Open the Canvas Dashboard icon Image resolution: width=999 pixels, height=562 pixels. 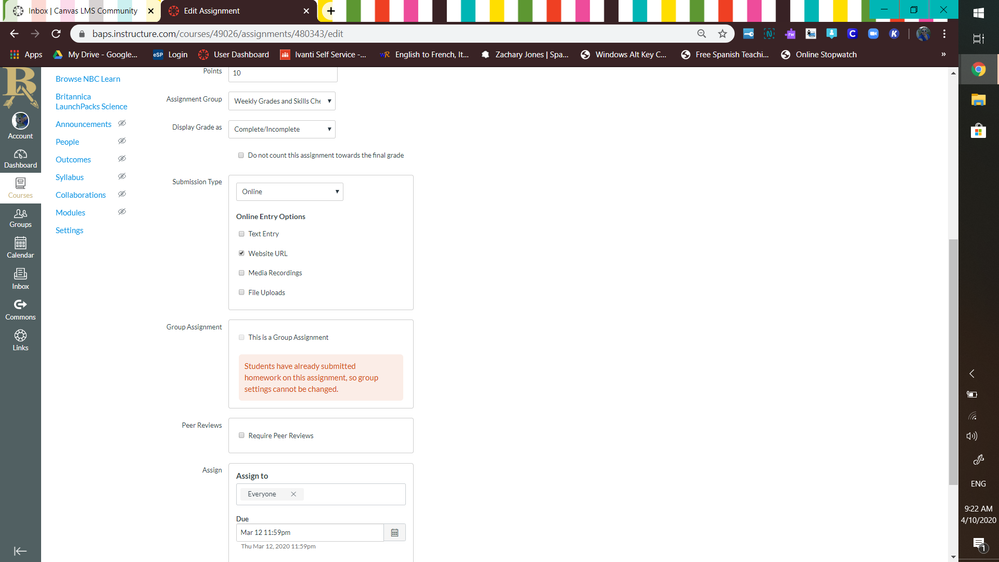[x=20, y=158]
